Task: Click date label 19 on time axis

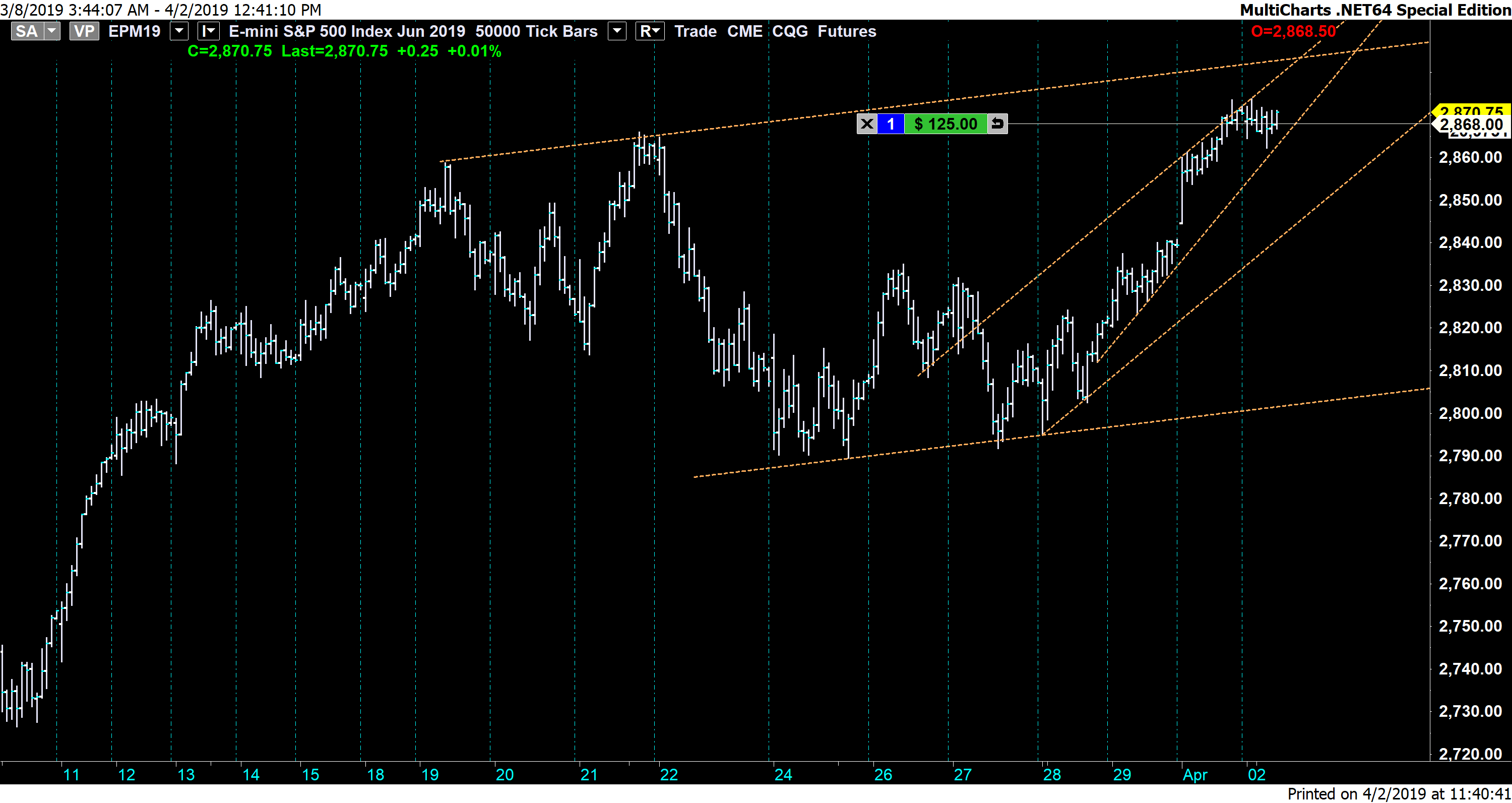Action: (x=430, y=775)
